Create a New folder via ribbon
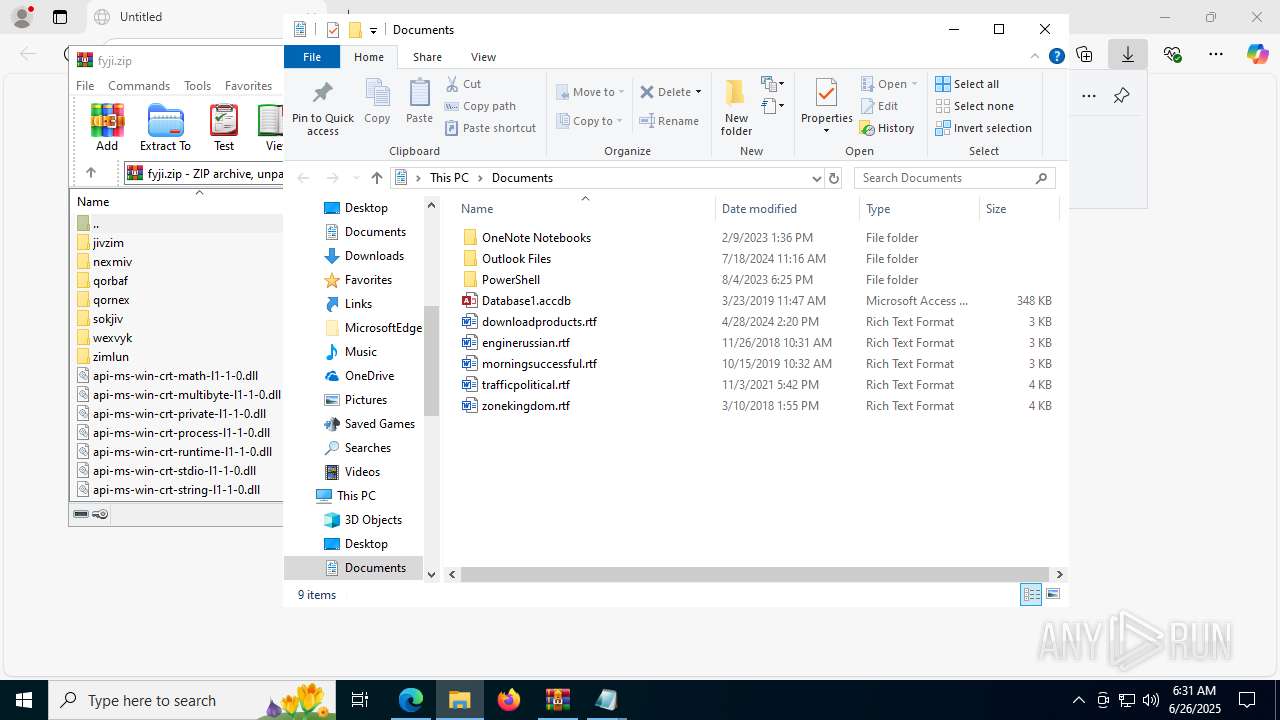 [x=736, y=107]
